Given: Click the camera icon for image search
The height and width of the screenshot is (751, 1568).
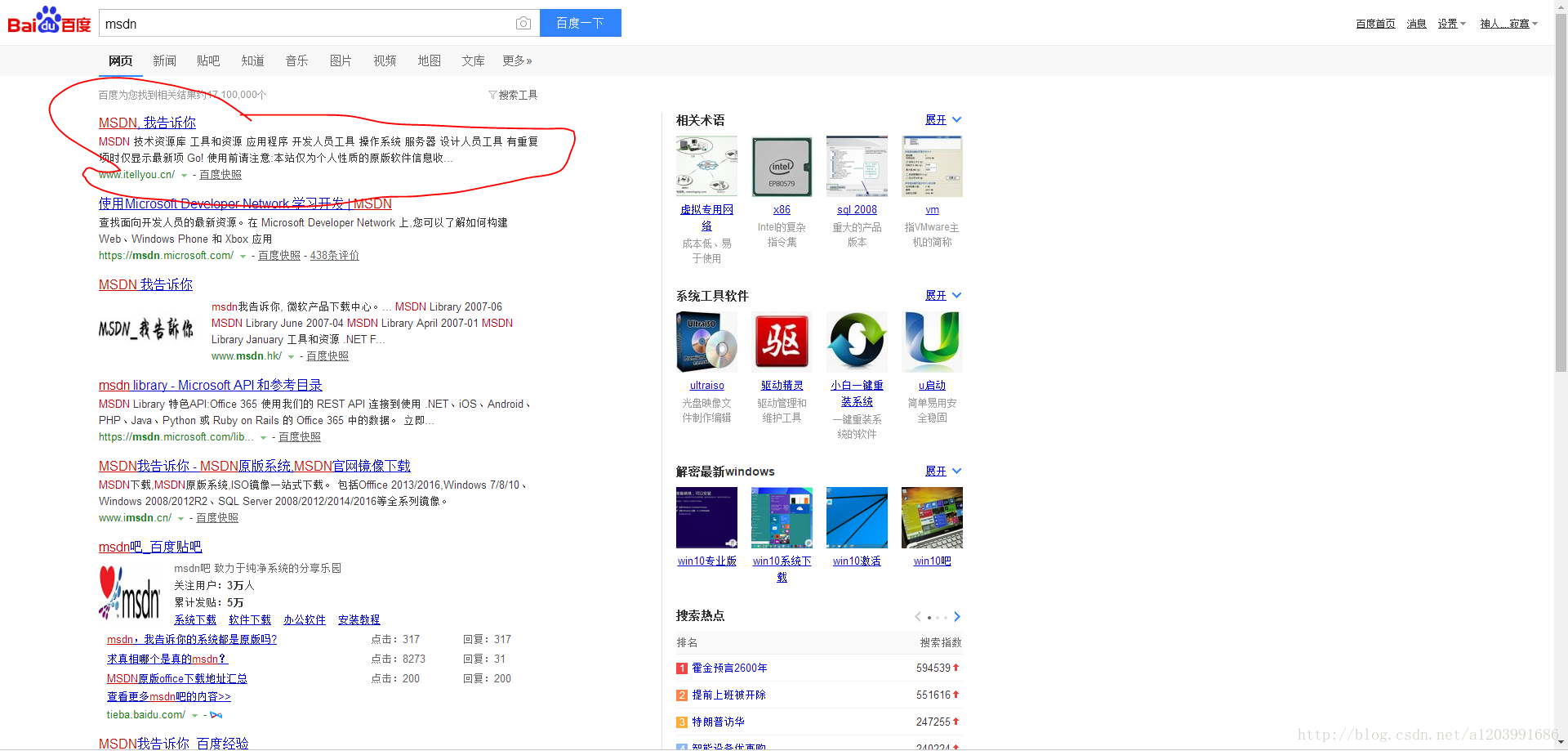Looking at the screenshot, I should pos(523,23).
